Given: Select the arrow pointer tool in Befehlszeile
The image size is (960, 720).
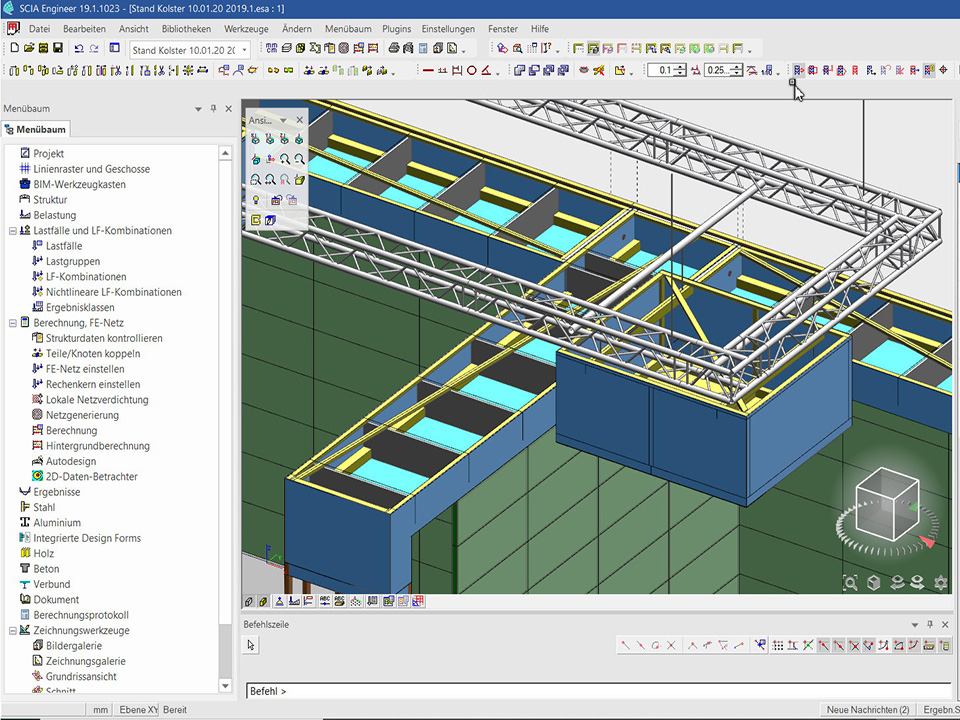Looking at the screenshot, I should click(x=251, y=646).
